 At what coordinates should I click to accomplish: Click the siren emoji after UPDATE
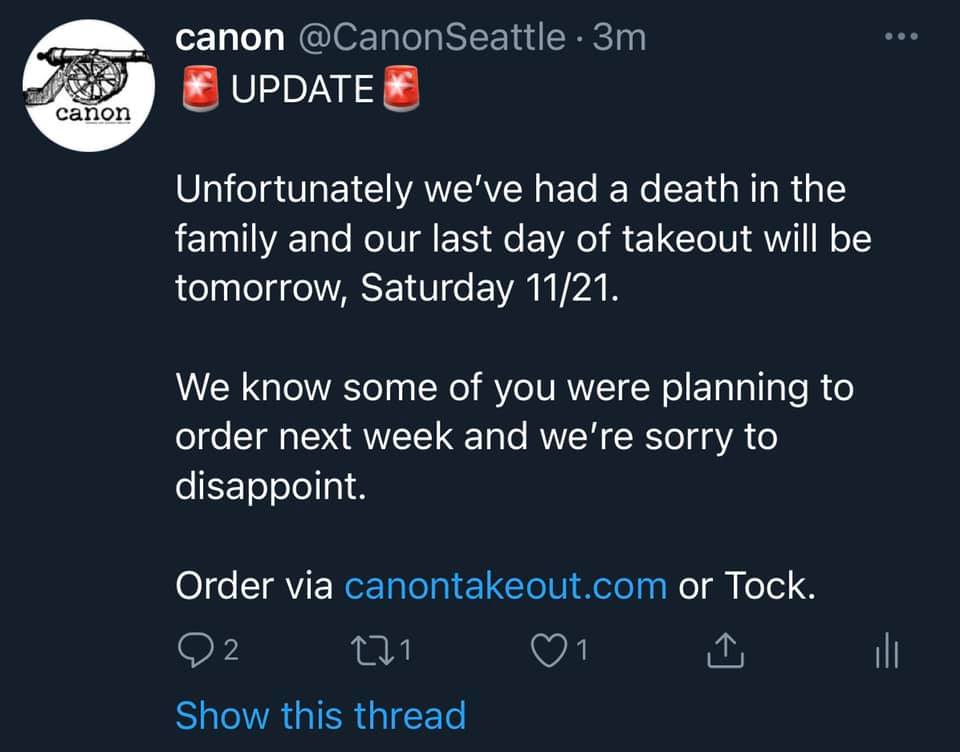tap(401, 89)
